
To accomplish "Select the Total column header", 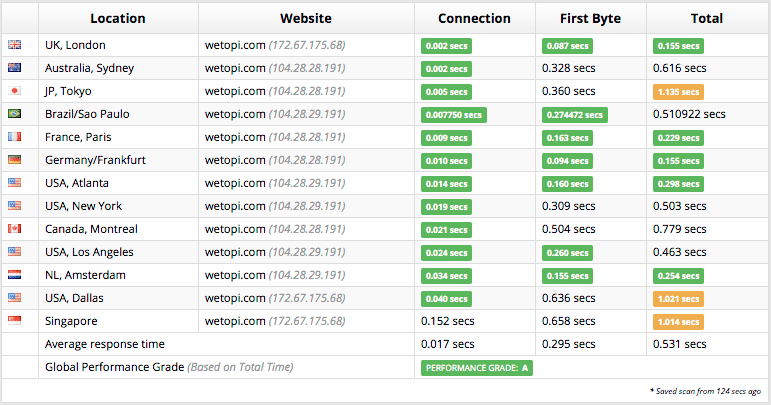I will coord(707,18).
